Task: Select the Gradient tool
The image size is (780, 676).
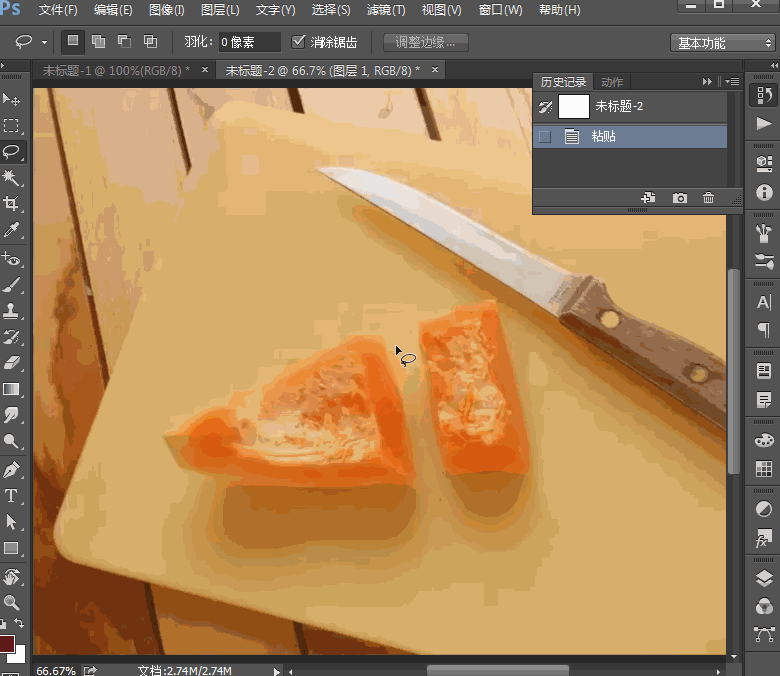Action: 11,389
